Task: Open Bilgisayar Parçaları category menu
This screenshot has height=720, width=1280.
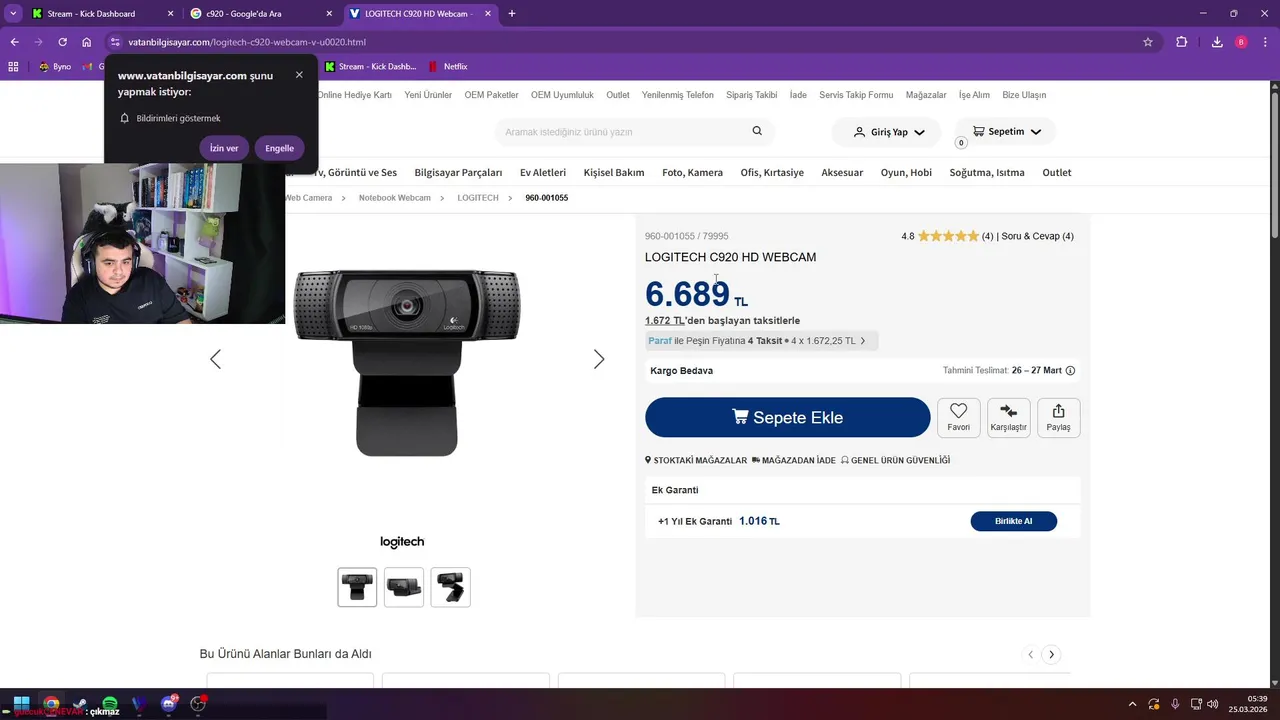Action: pos(458,172)
